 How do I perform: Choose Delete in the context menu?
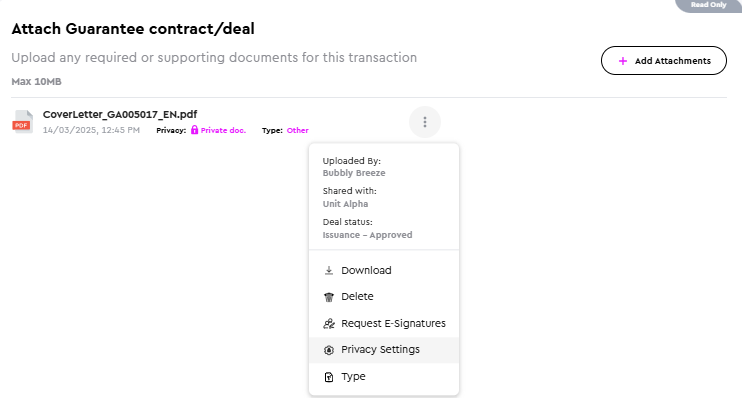[384, 296]
